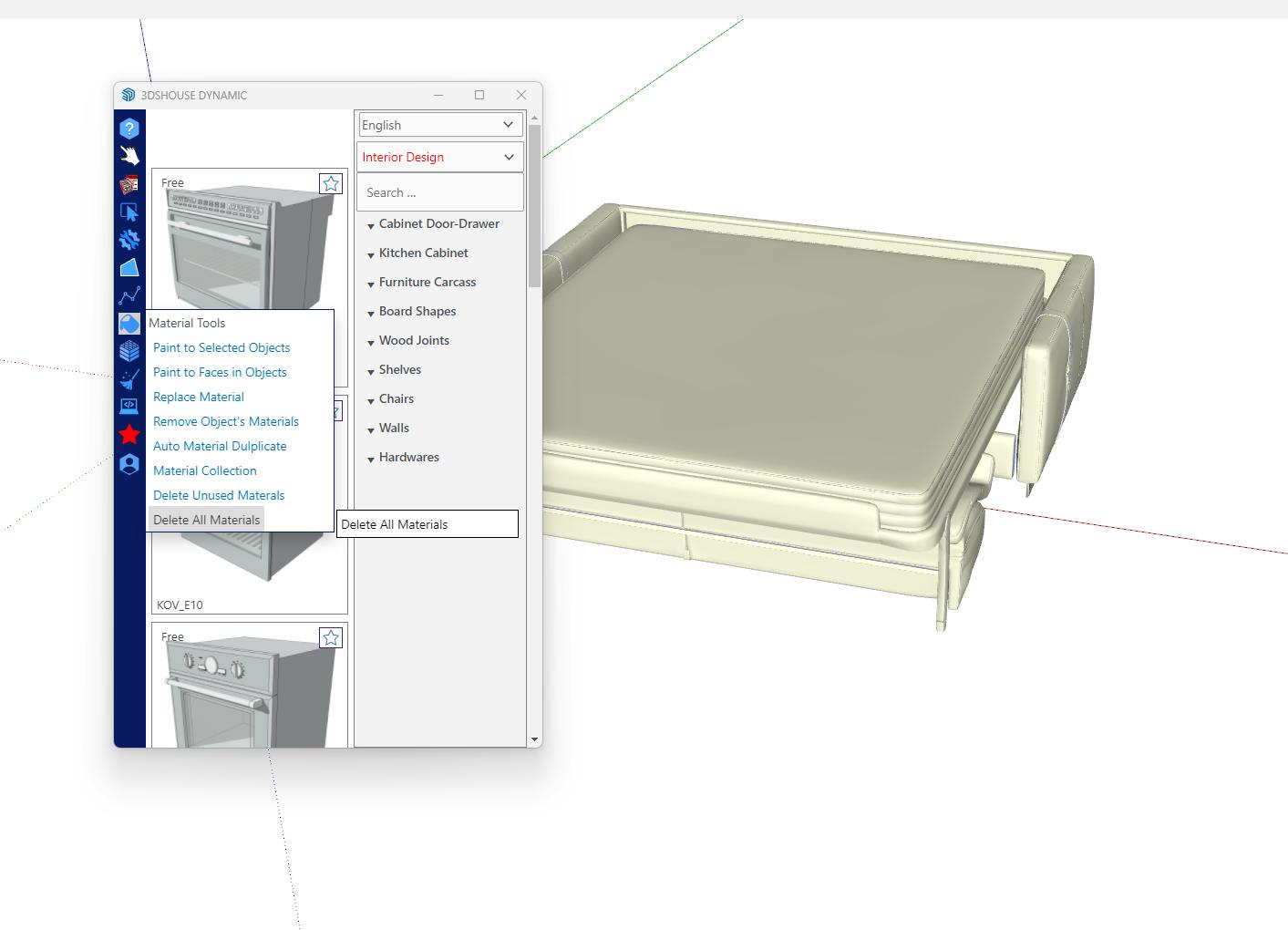Click the line graph icon in sidebar
Image resolution: width=1288 pixels, height=930 pixels.
(x=129, y=296)
